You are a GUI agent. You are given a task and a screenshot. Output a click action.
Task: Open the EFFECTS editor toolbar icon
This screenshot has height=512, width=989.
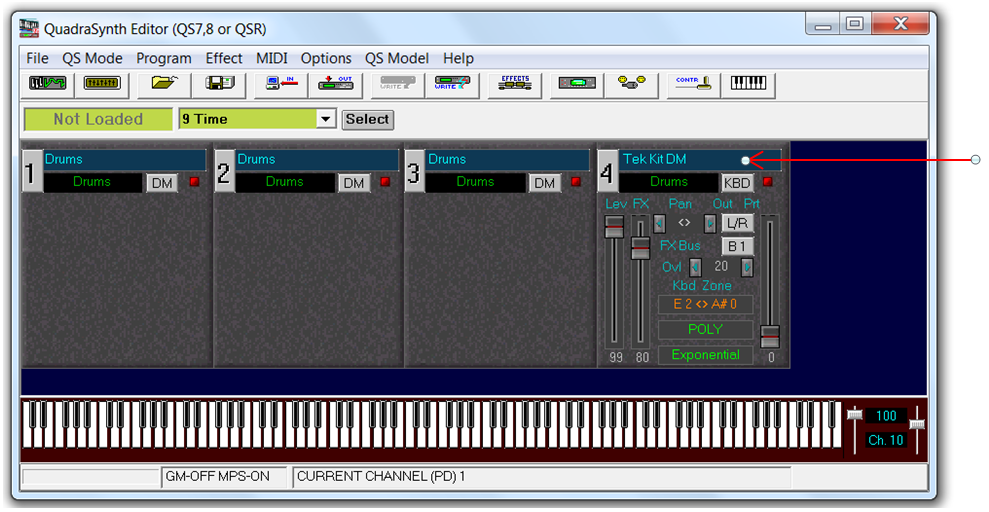[x=514, y=85]
